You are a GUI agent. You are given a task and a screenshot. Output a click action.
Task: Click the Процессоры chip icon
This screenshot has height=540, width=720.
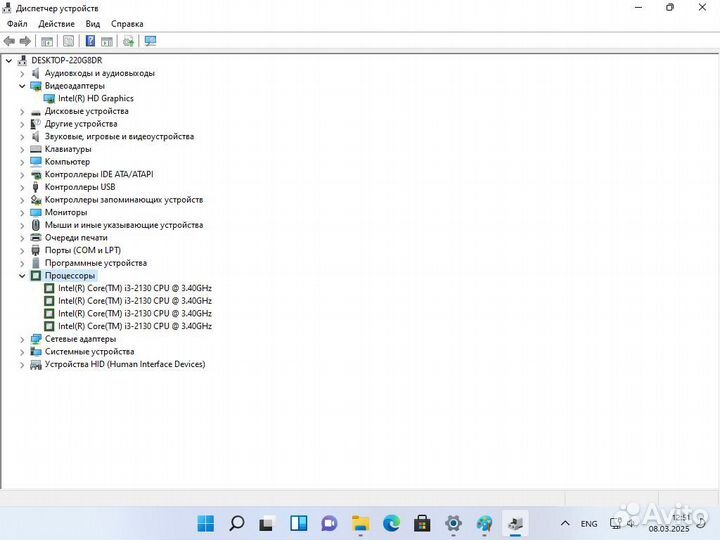[36, 276]
